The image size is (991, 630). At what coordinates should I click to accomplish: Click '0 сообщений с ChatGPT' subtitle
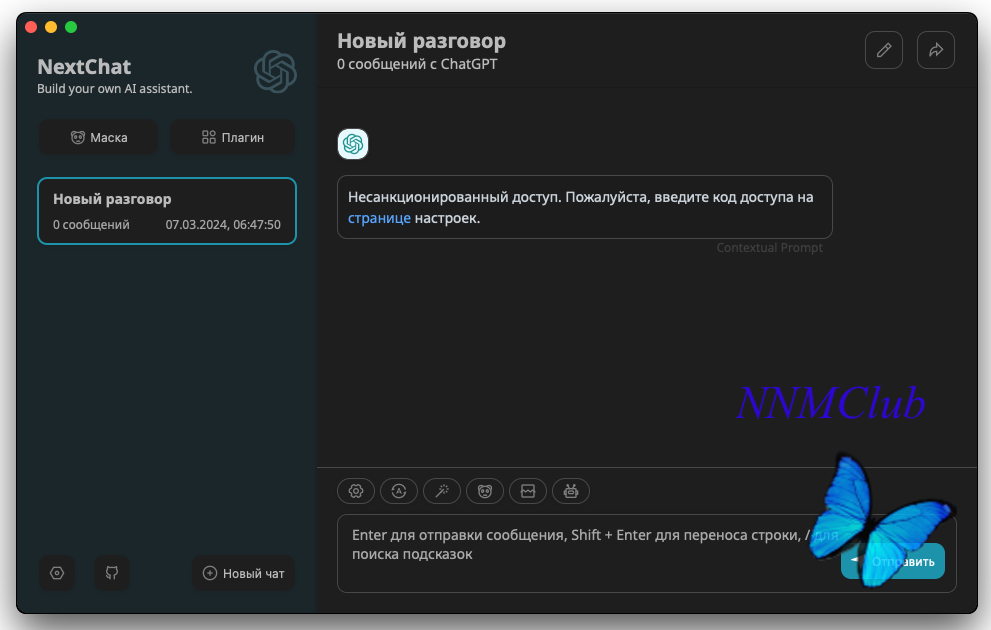pyautogui.click(x=417, y=64)
